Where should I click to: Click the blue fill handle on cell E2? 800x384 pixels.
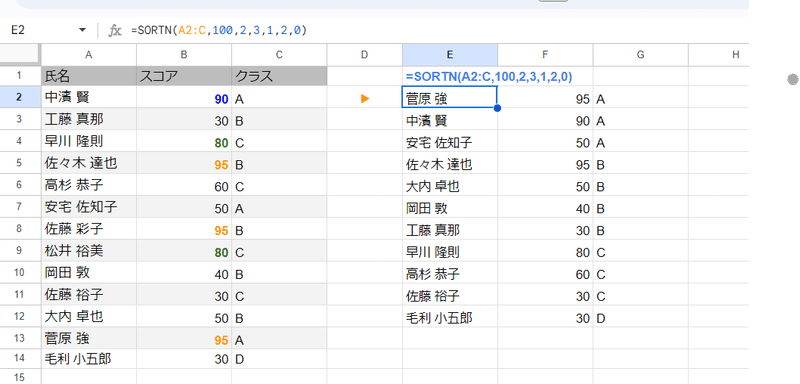pyautogui.click(x=497, y=108)
